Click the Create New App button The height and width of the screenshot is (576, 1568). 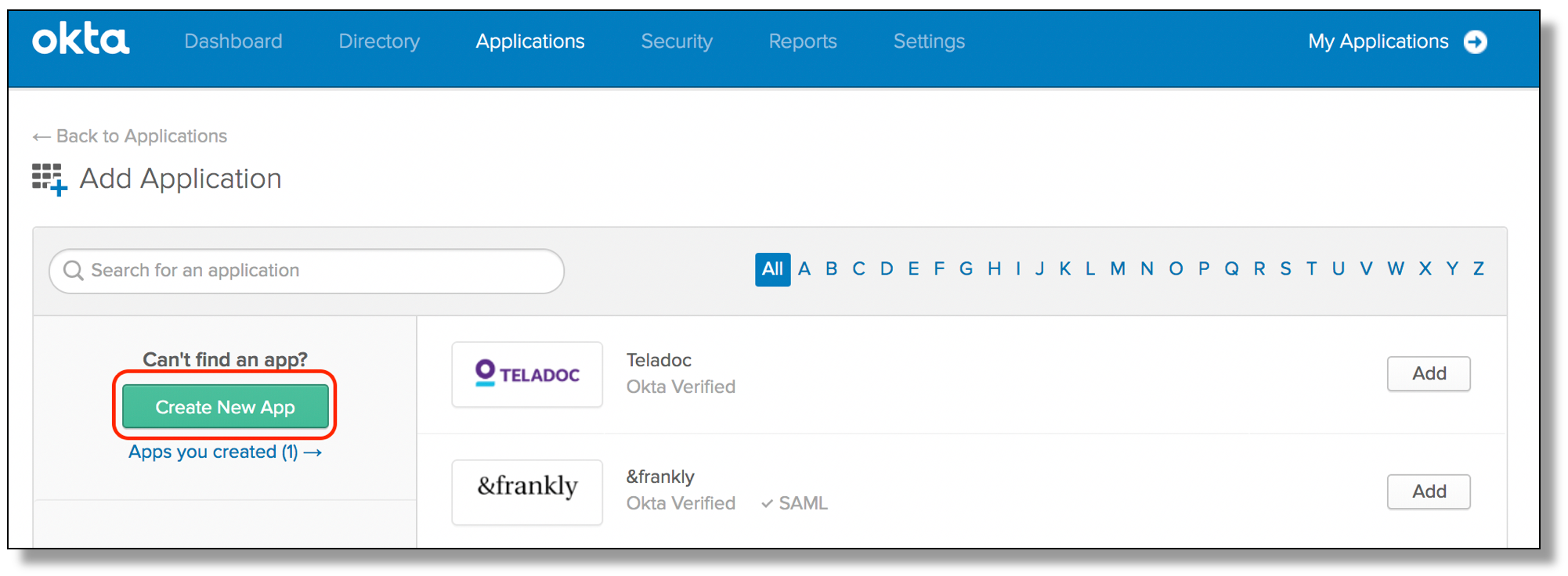[x=225, y=407]
